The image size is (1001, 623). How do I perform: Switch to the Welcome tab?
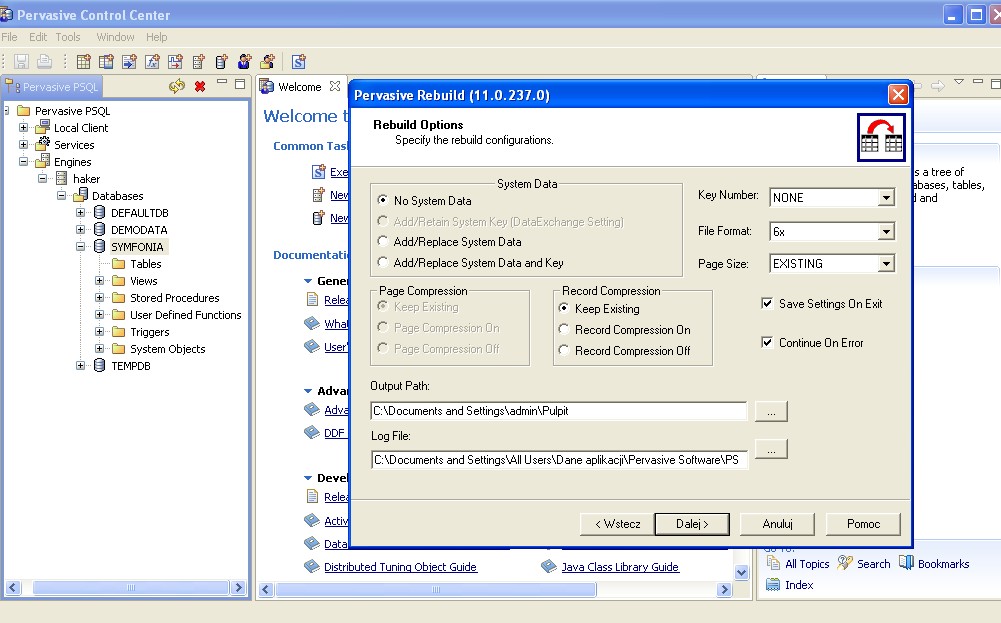[299, 87]
